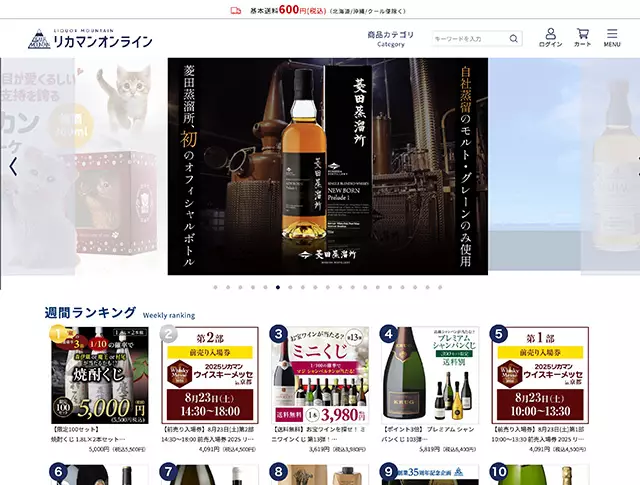Select the second carousel dot

228,287
